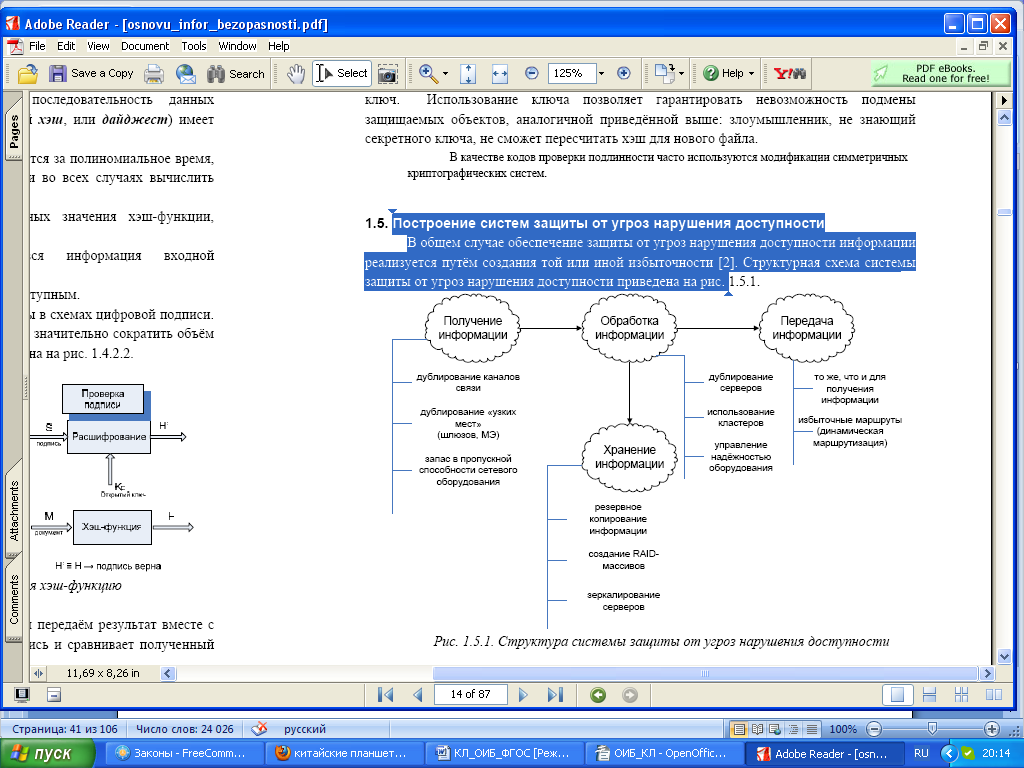Open zoom tool dropdown arrow
The height and width of the screenshot is (768, 1024).
[x=445, y=74]
